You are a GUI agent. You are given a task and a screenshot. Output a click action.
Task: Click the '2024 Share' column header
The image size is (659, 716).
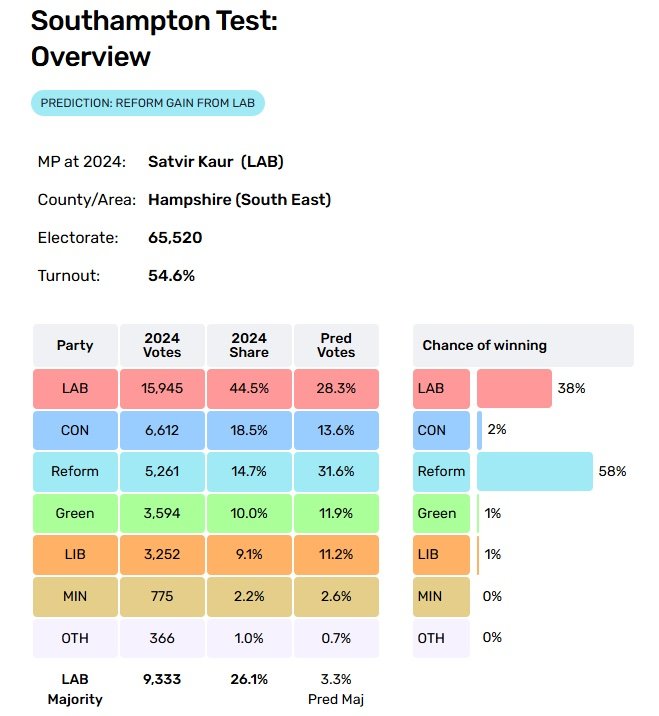click(x=249, y=345)
